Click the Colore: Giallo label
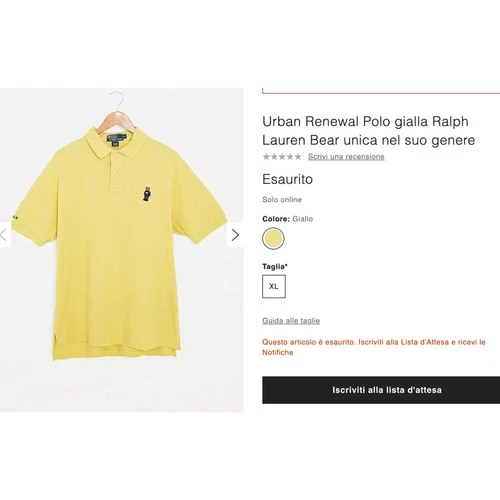Screen dimensions: 500x500 [287, 219]
